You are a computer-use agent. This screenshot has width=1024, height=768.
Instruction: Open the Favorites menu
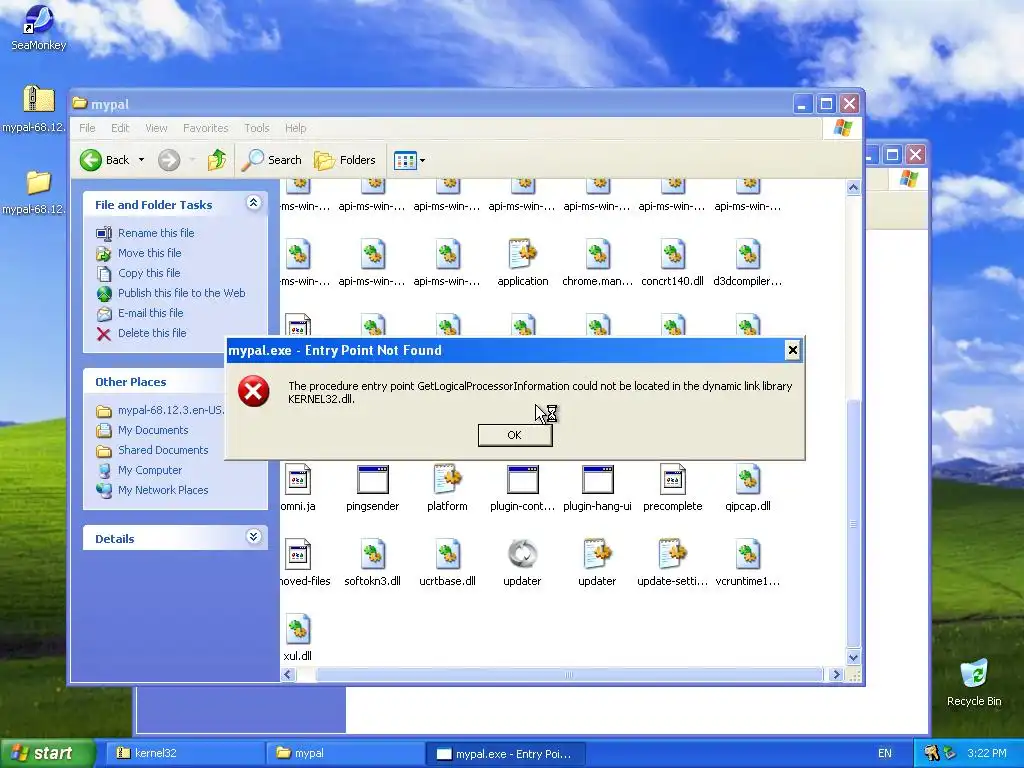point(206,128)
